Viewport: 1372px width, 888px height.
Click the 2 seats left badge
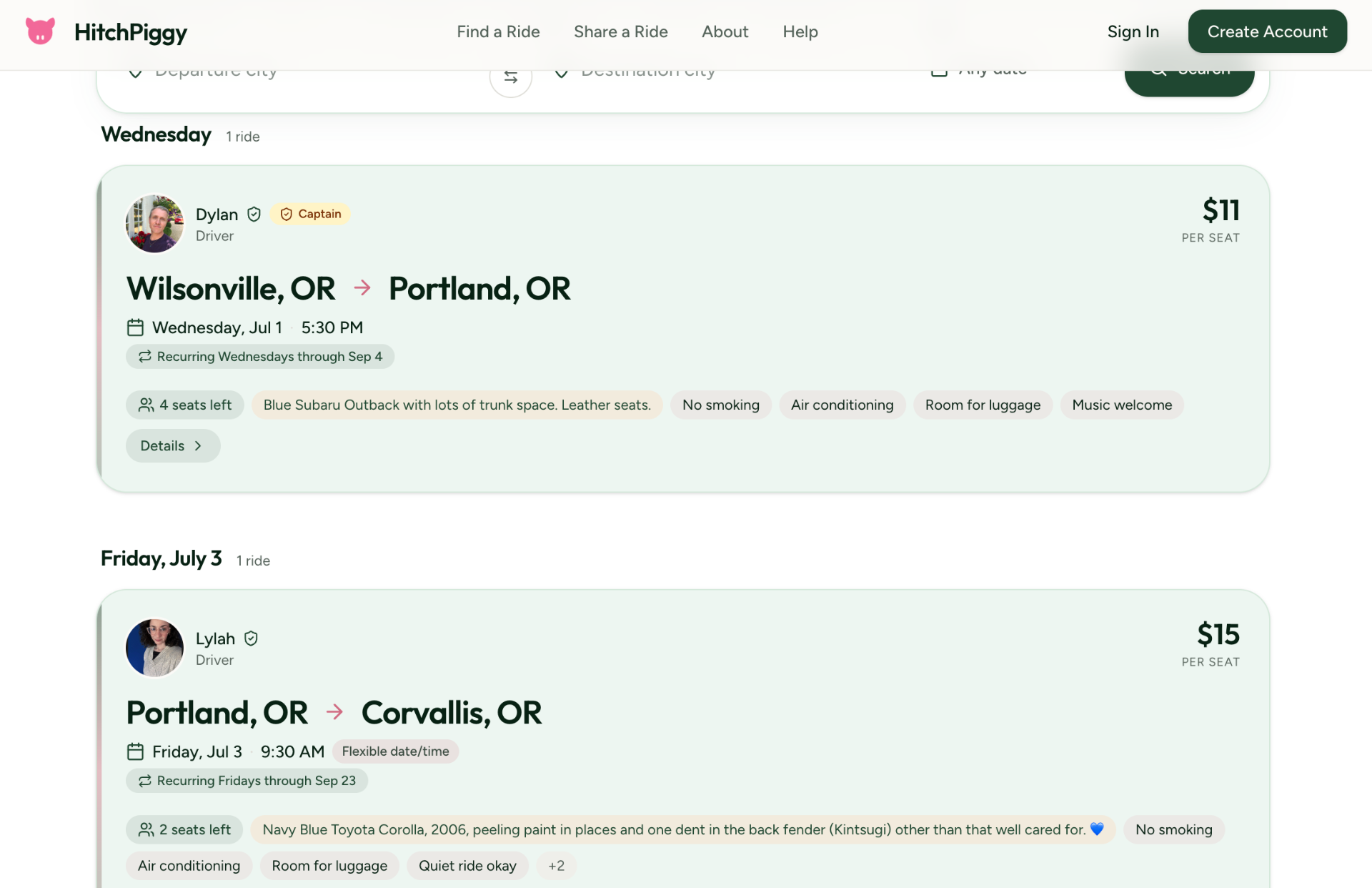[184, 829]
